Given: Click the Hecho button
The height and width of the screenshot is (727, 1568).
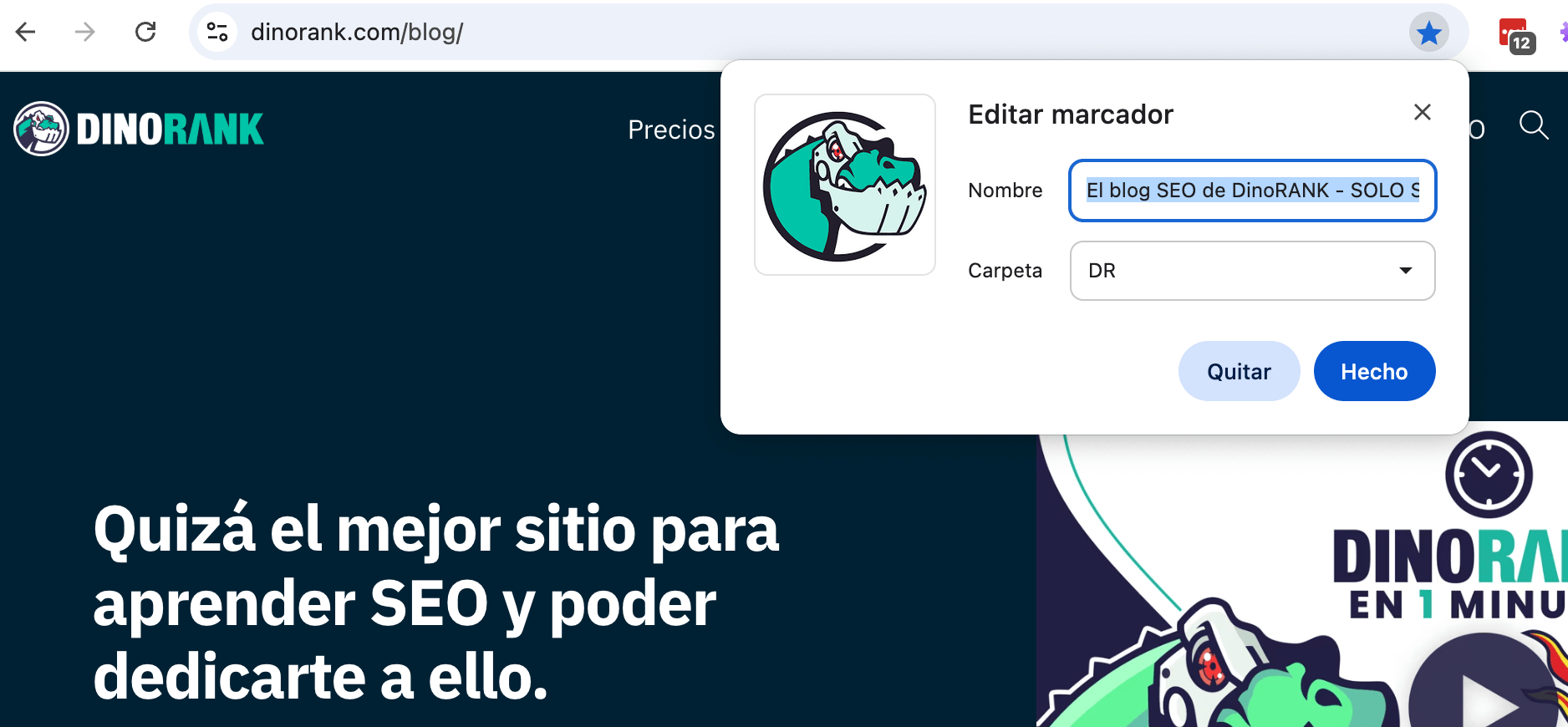Looking at the screenshot, I should coord(1374,371).
